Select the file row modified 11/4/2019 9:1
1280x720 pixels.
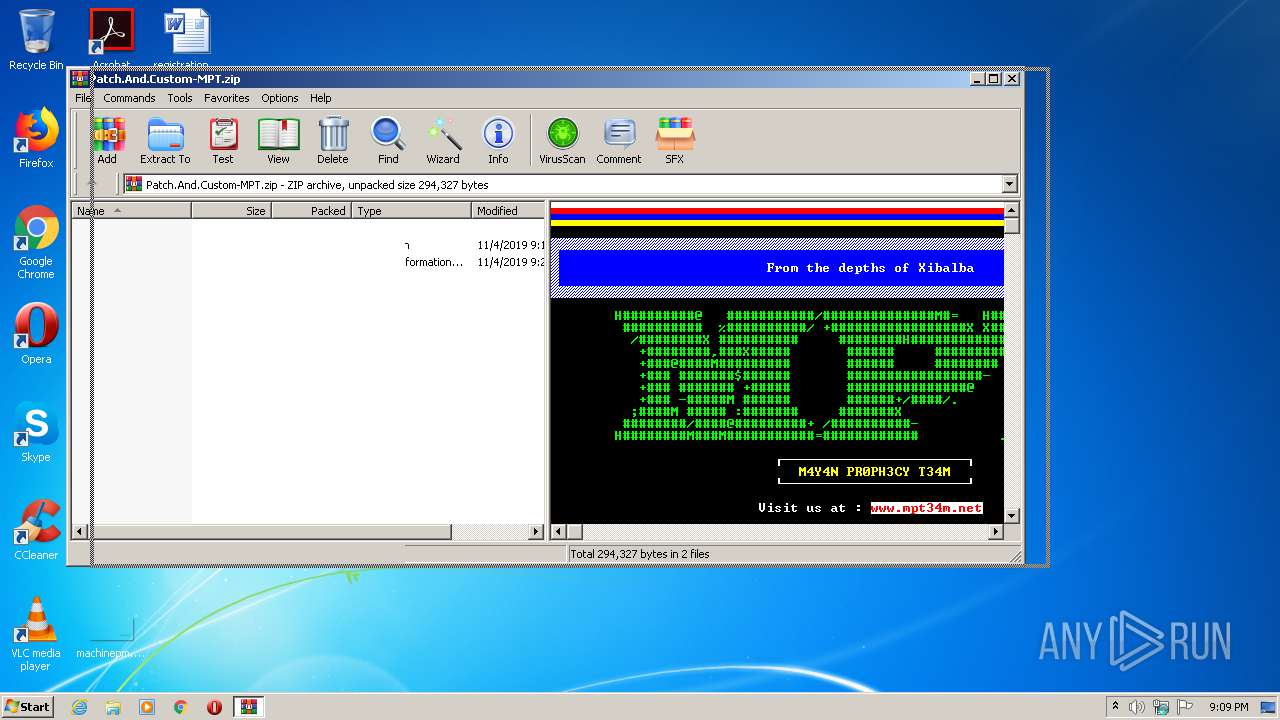(x=308, y=245)
